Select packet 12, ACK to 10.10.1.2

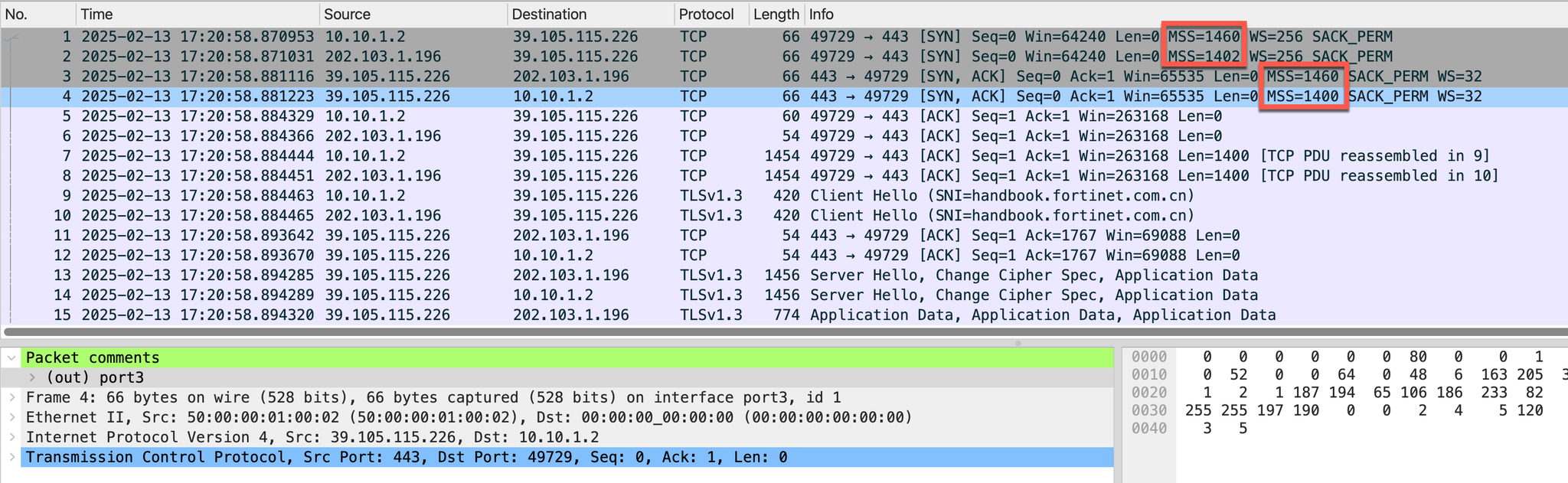coord(784,256)
